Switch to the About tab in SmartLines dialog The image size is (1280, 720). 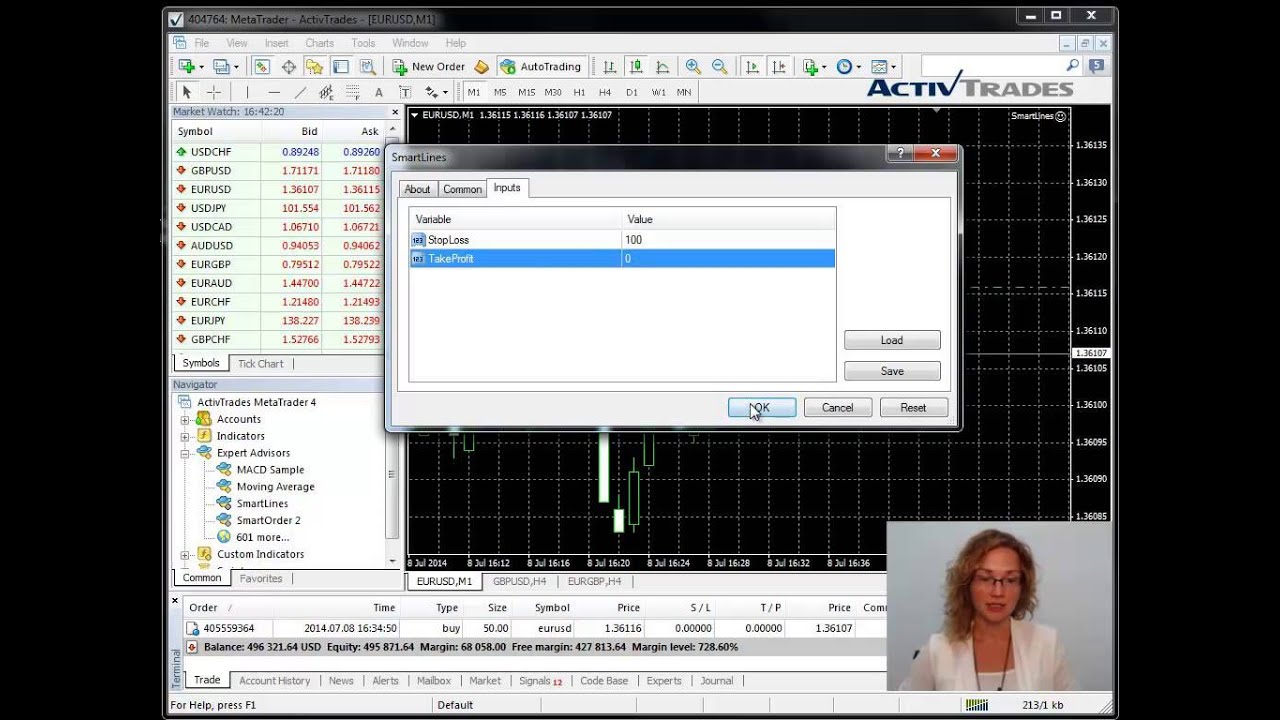[x=417, y=189]
